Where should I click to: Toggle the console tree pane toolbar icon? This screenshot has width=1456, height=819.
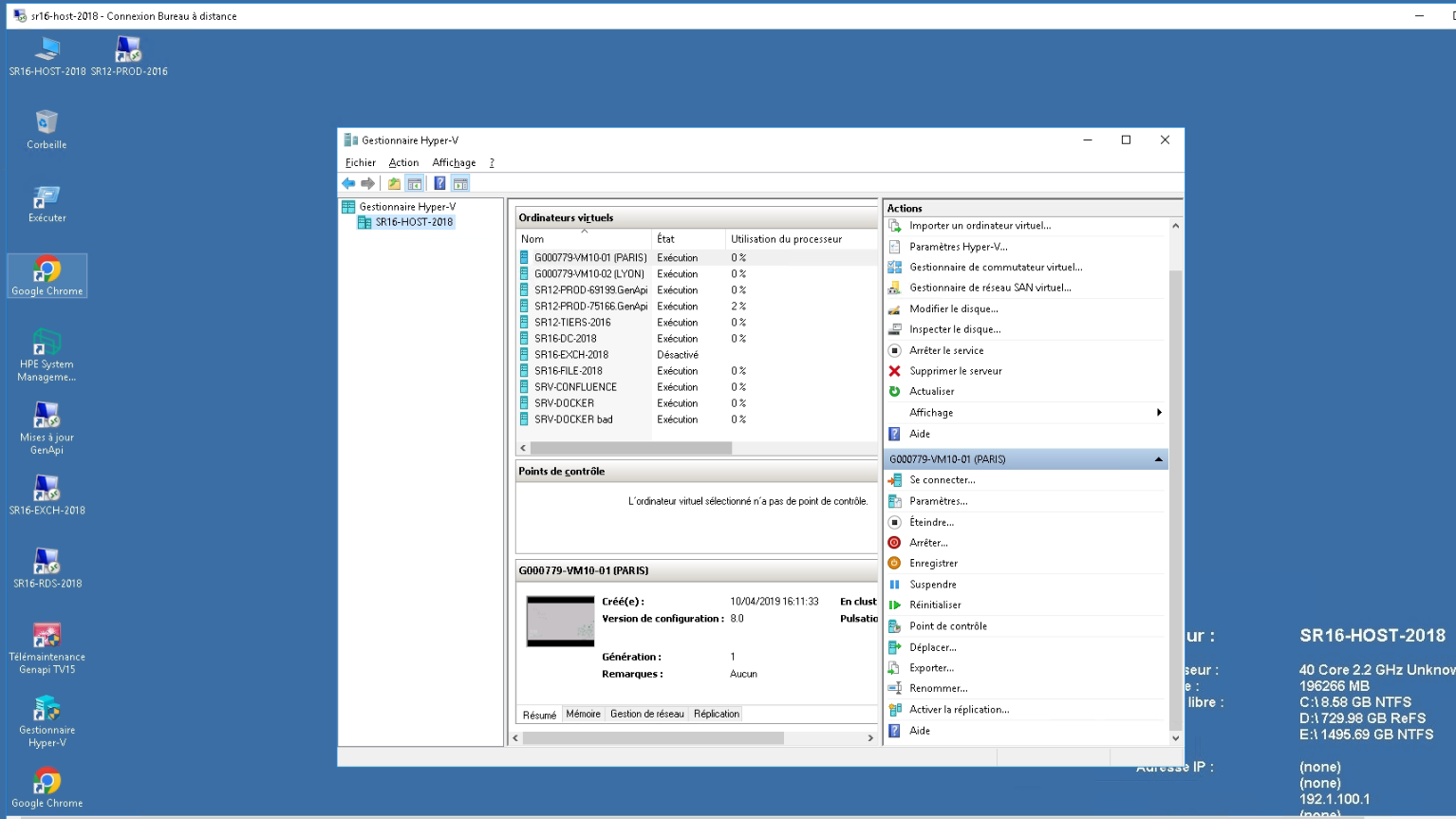tap(414, 183)
